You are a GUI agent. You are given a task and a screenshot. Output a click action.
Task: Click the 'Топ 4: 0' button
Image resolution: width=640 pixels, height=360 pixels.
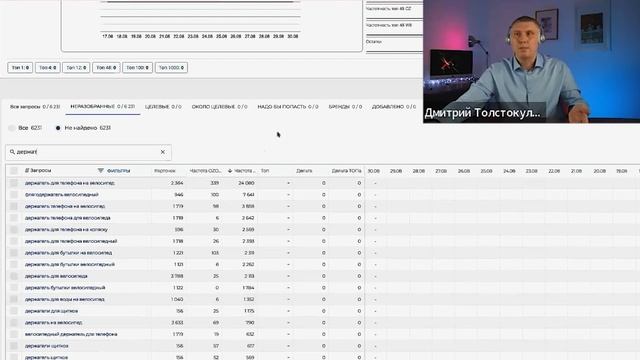tap(48, 67)
